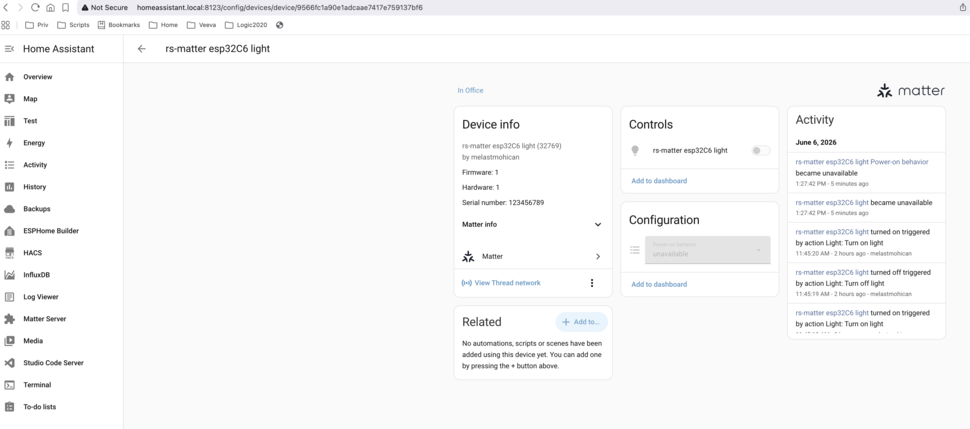Collapse the Home Assistant sidebar menu
This screenshot has height=429, width=970.
tap(9, 49)
